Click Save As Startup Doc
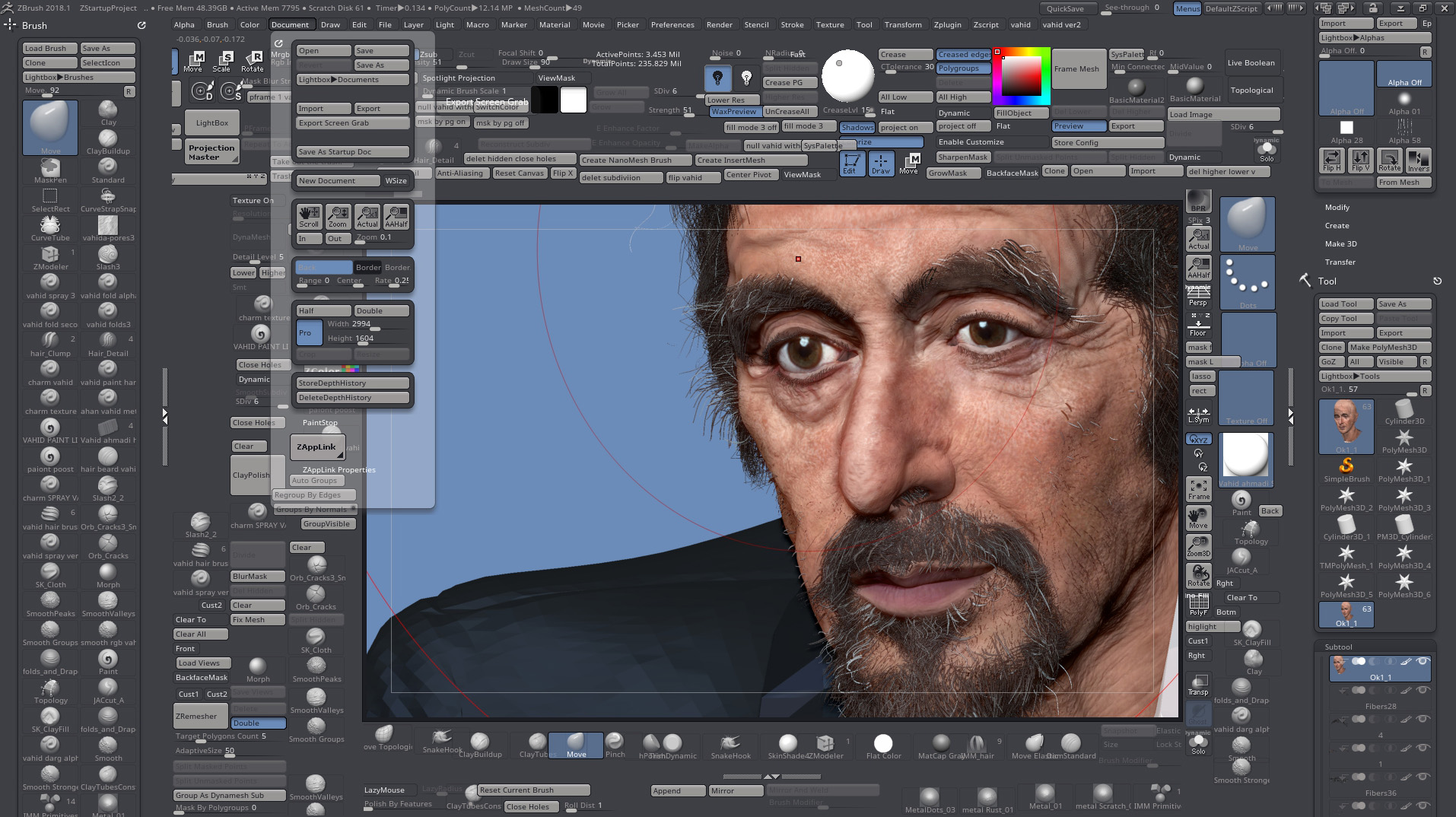The height and width of the screenshot is (817, 1456). 352,151
